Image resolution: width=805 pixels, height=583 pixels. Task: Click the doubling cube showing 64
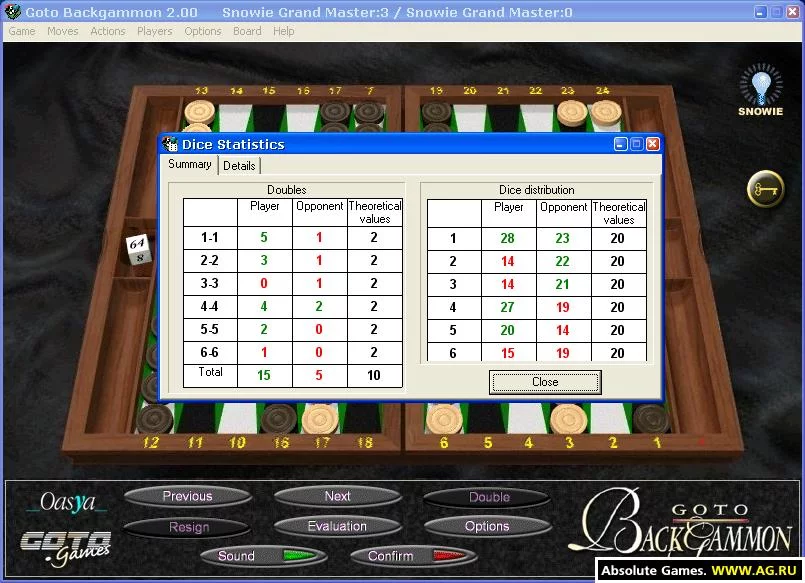point(138,249)
